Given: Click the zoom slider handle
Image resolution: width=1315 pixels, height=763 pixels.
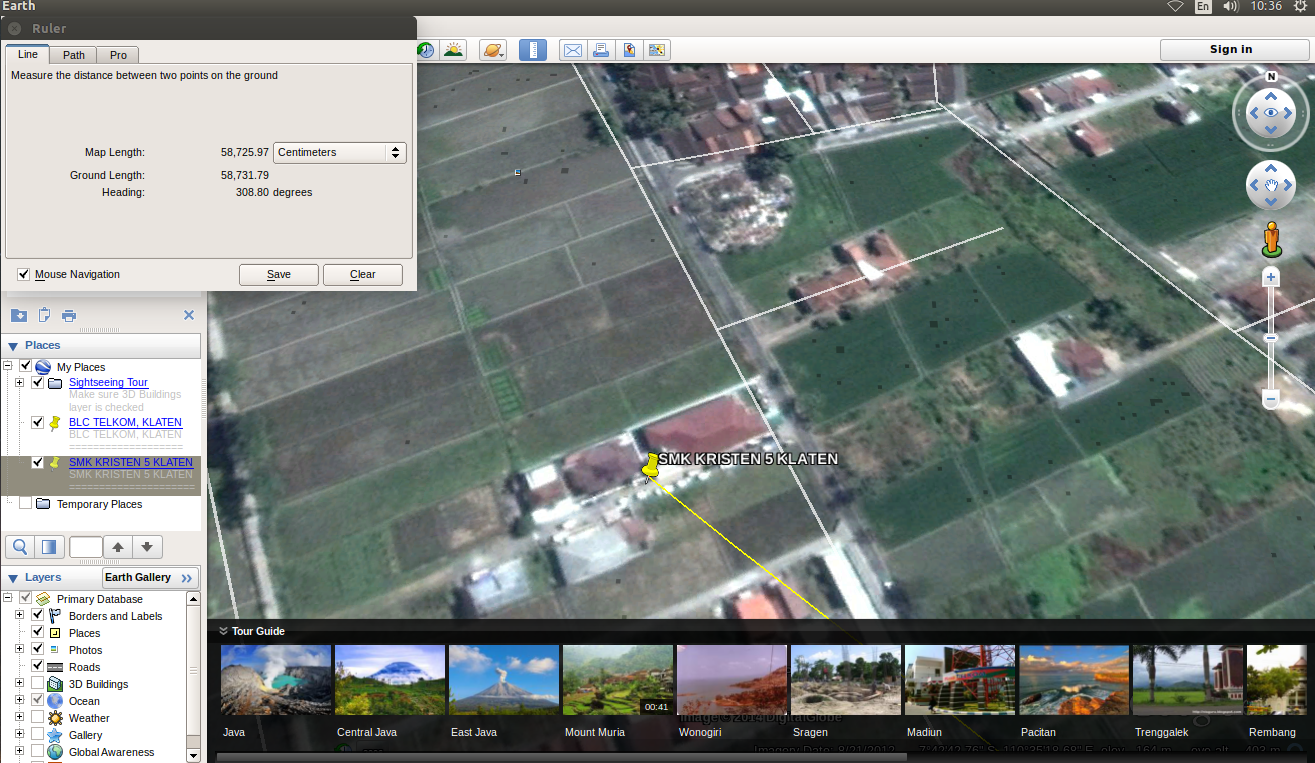Looking at the screenshot, I should point(1271,338).
